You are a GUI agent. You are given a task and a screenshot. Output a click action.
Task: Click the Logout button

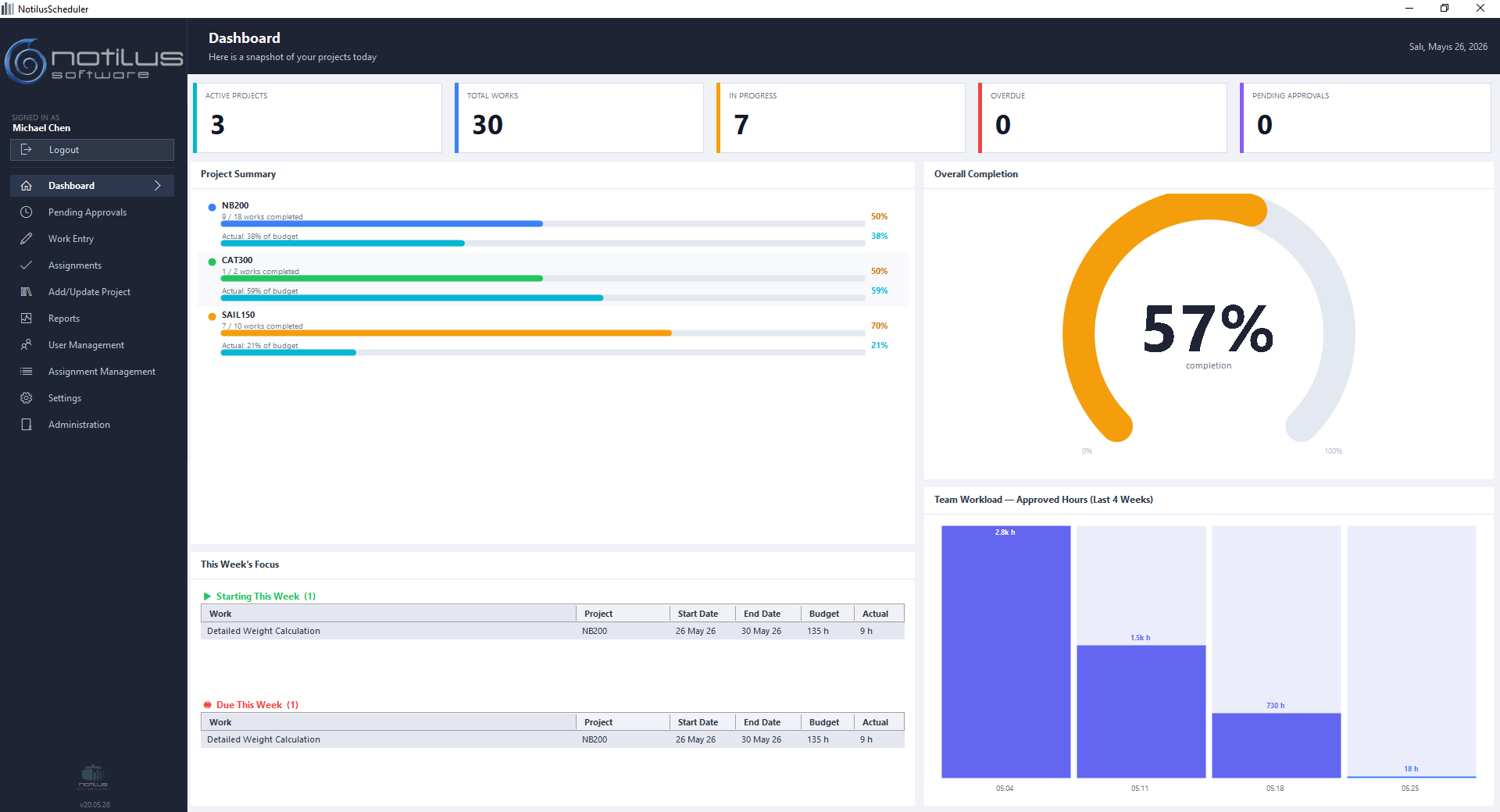pos(92,150)
